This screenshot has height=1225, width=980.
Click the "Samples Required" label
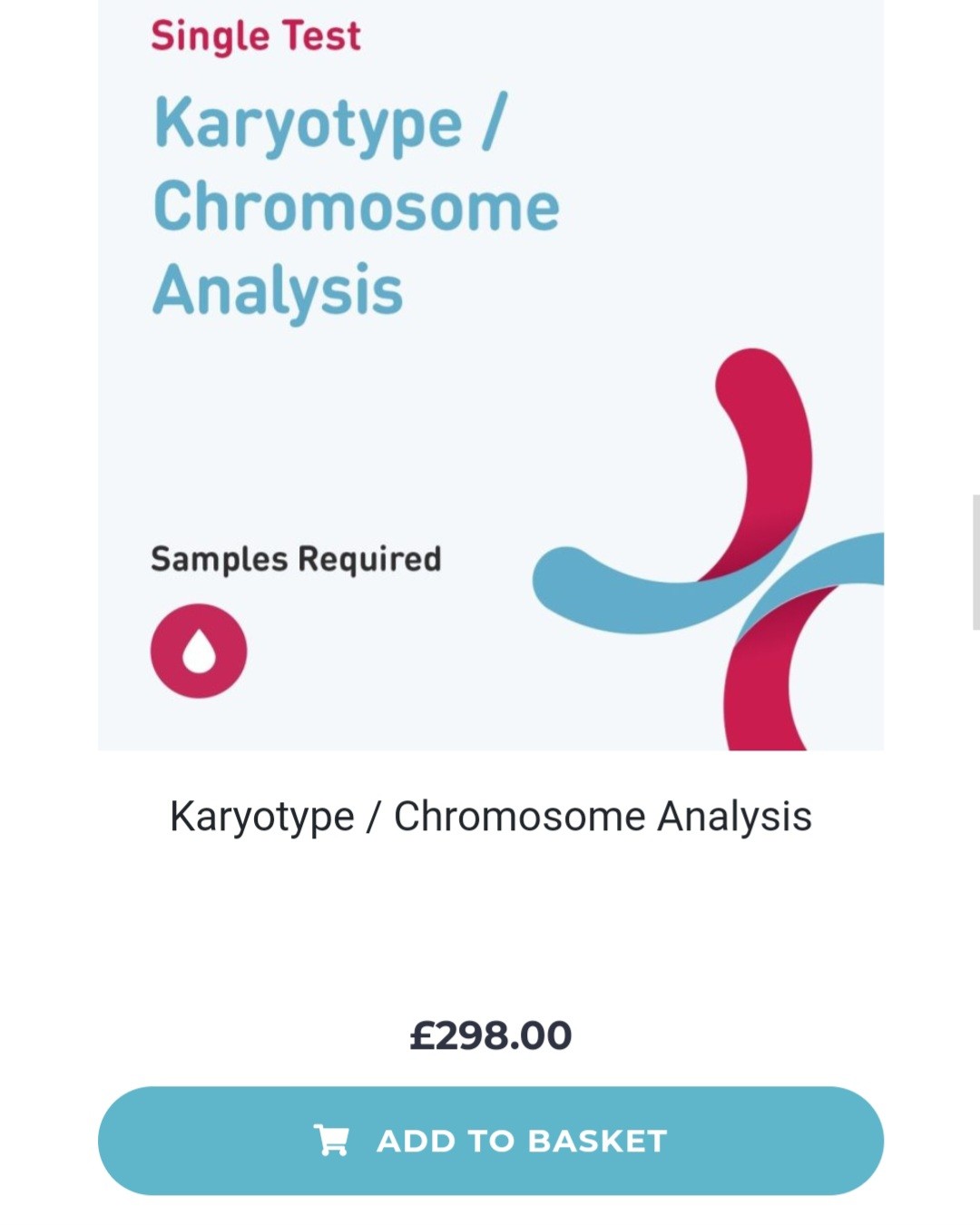(x=296, y=559)
